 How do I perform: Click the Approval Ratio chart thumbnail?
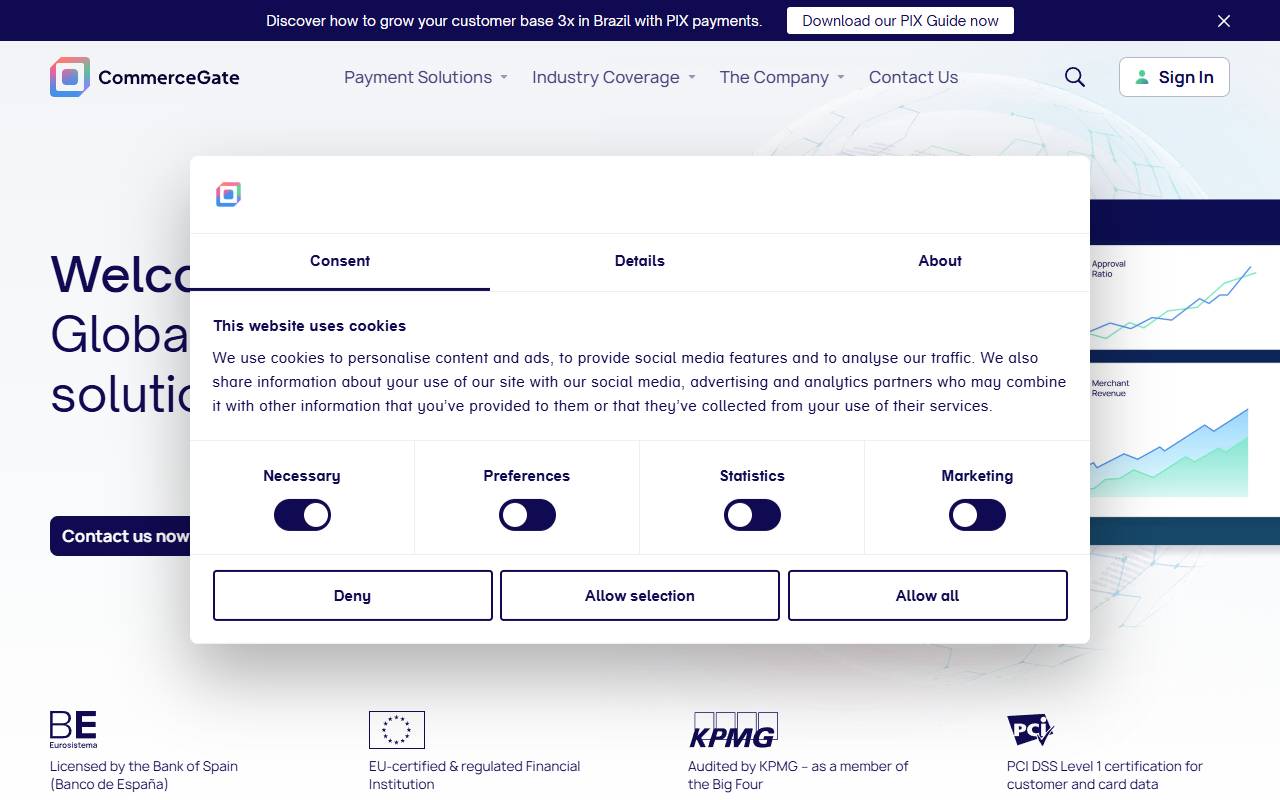pos(1185,298)
